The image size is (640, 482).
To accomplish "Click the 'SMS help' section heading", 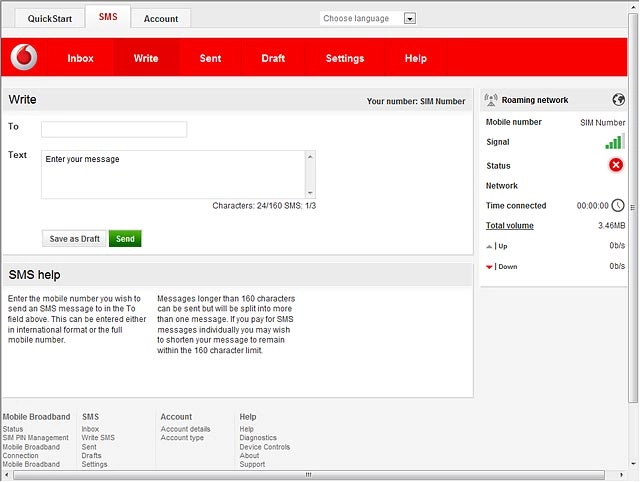I will point(34,275).
